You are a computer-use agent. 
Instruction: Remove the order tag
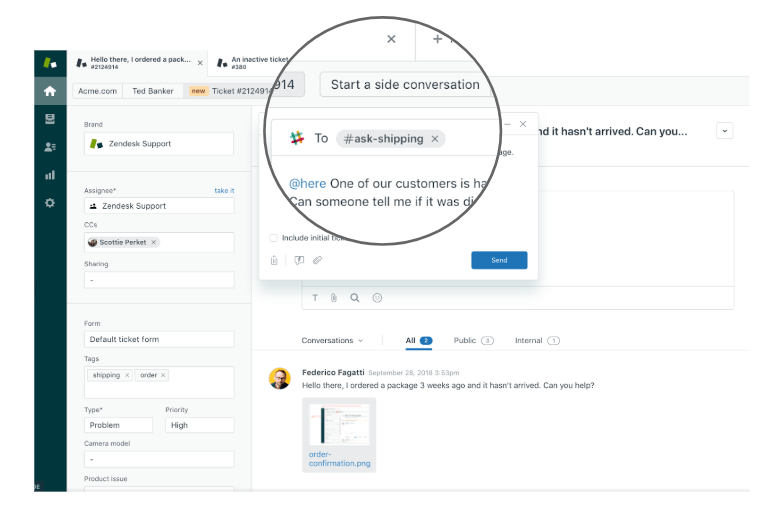pyautogui.click(x=163, y=375)
